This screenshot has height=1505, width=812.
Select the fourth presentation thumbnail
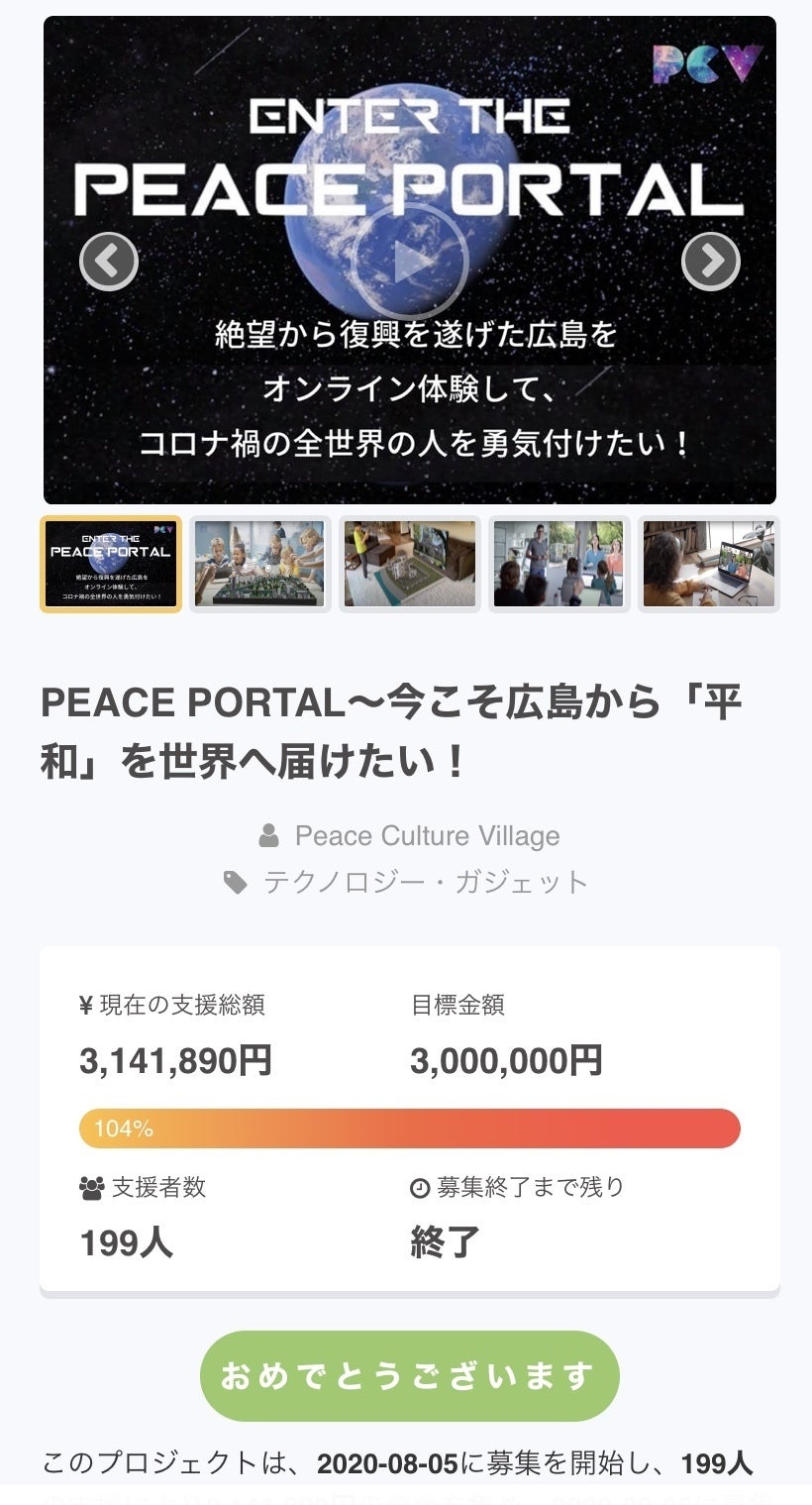pos(559,564)
